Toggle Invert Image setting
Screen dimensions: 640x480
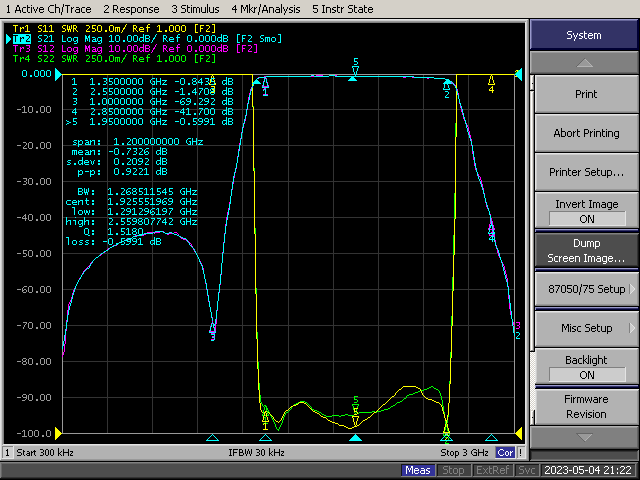coord(586,211)
